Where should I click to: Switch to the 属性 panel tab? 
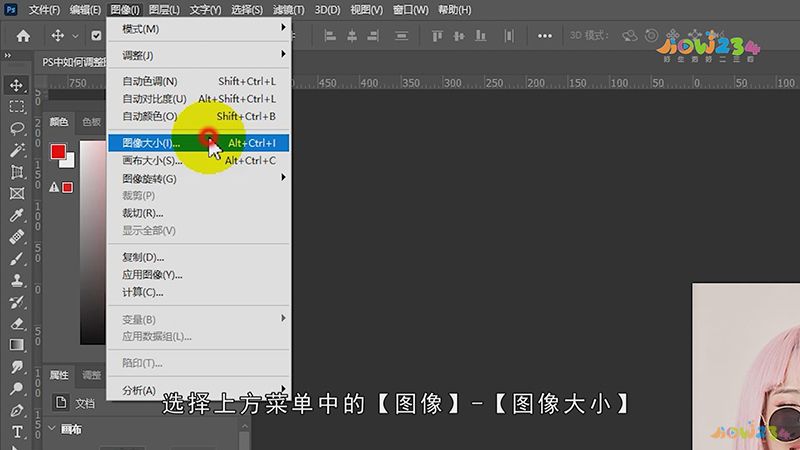tap(59, 375)
